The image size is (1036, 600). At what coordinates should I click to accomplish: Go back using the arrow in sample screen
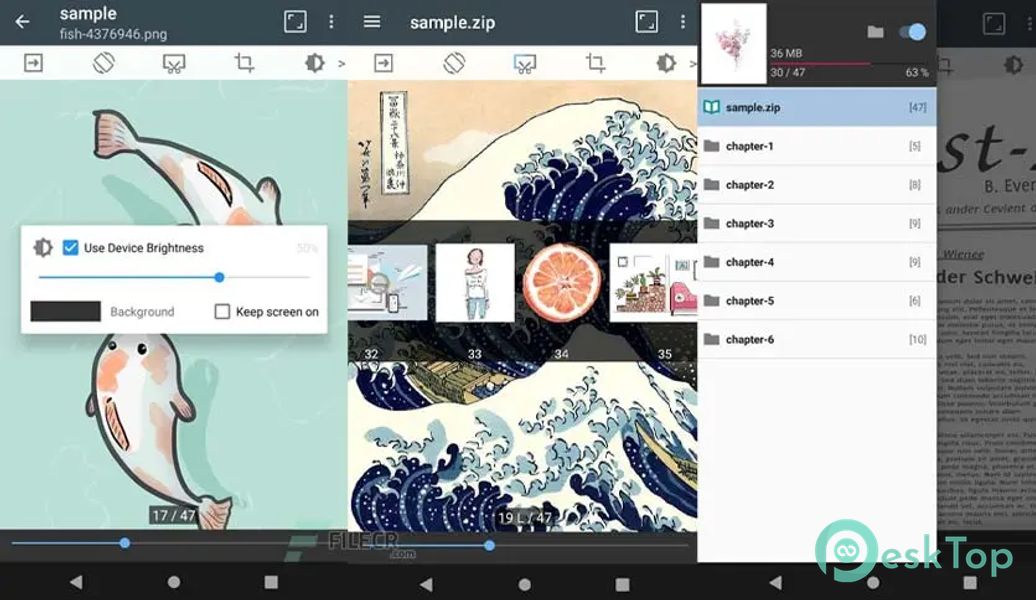point(22,22)
